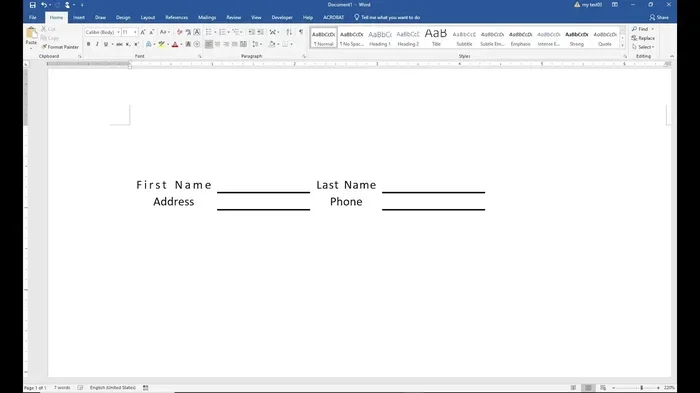This screenshot has height=393, width=700.
Task: Toggle subscript formatting
Action: coord(128,44)
